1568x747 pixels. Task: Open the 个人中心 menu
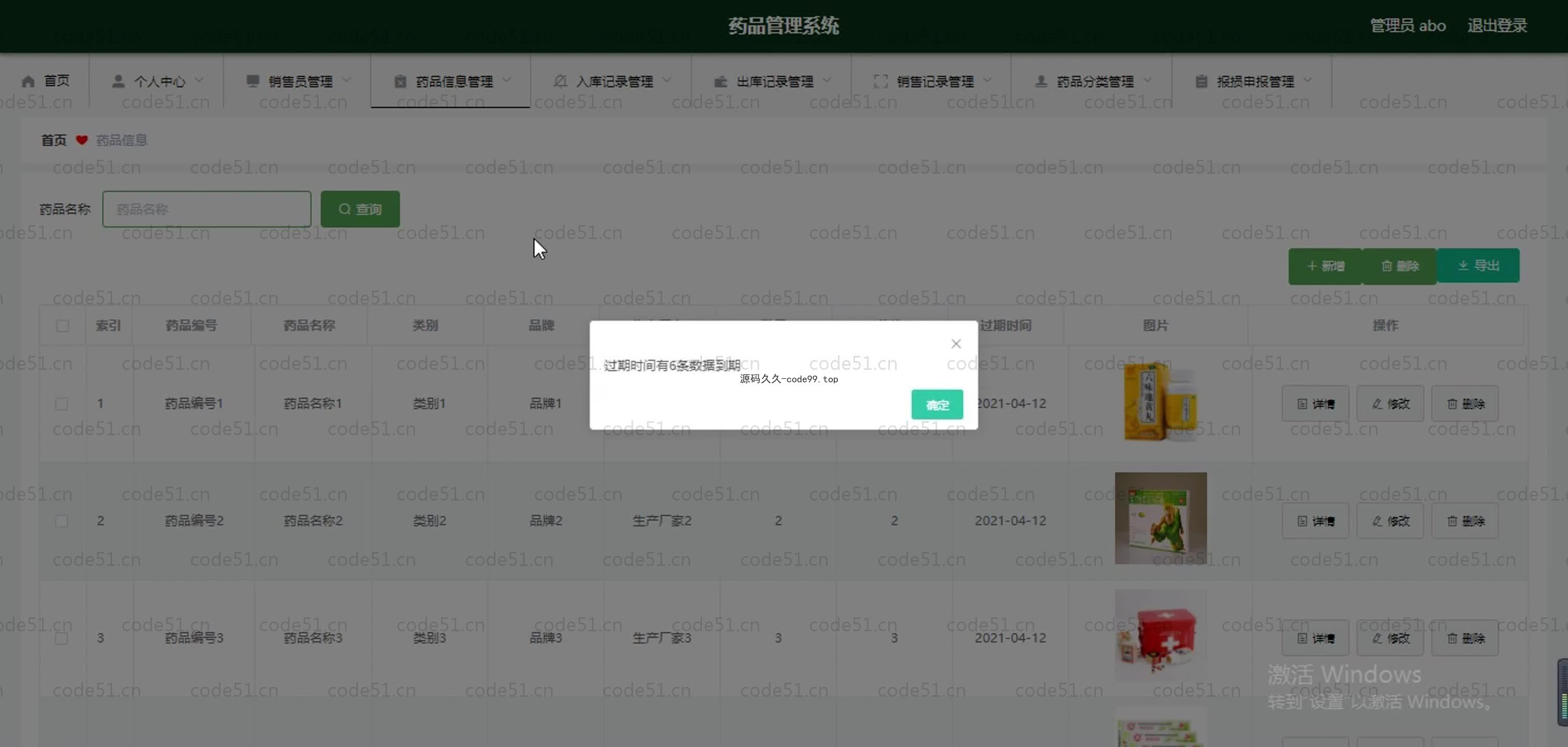pos(156,81)
